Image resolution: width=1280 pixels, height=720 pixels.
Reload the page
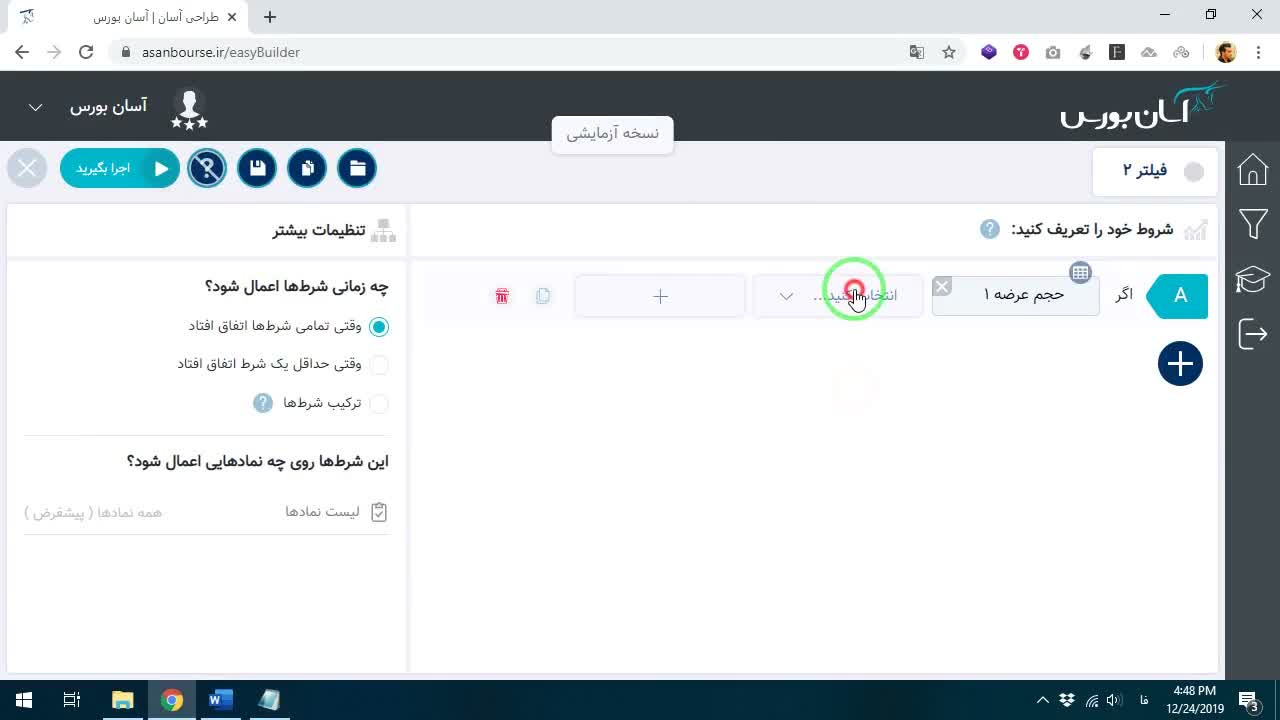86,52
